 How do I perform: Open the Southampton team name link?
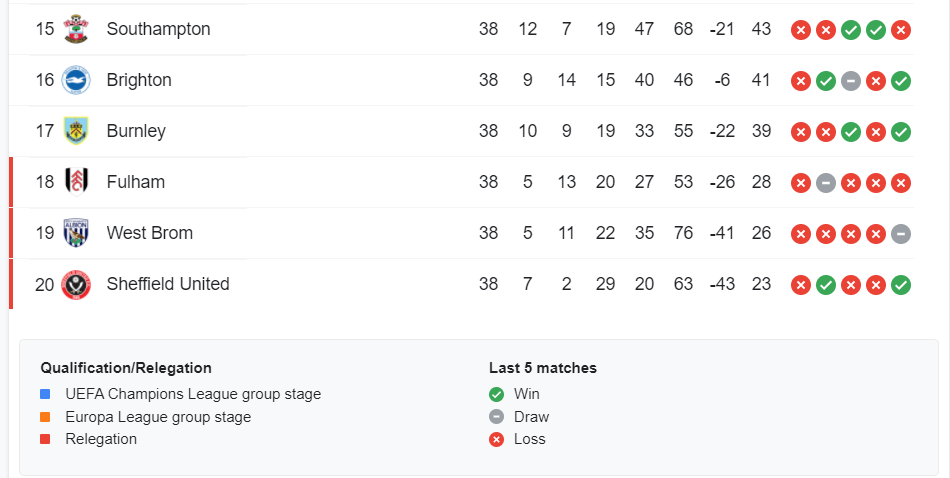(x=158, y=29)
